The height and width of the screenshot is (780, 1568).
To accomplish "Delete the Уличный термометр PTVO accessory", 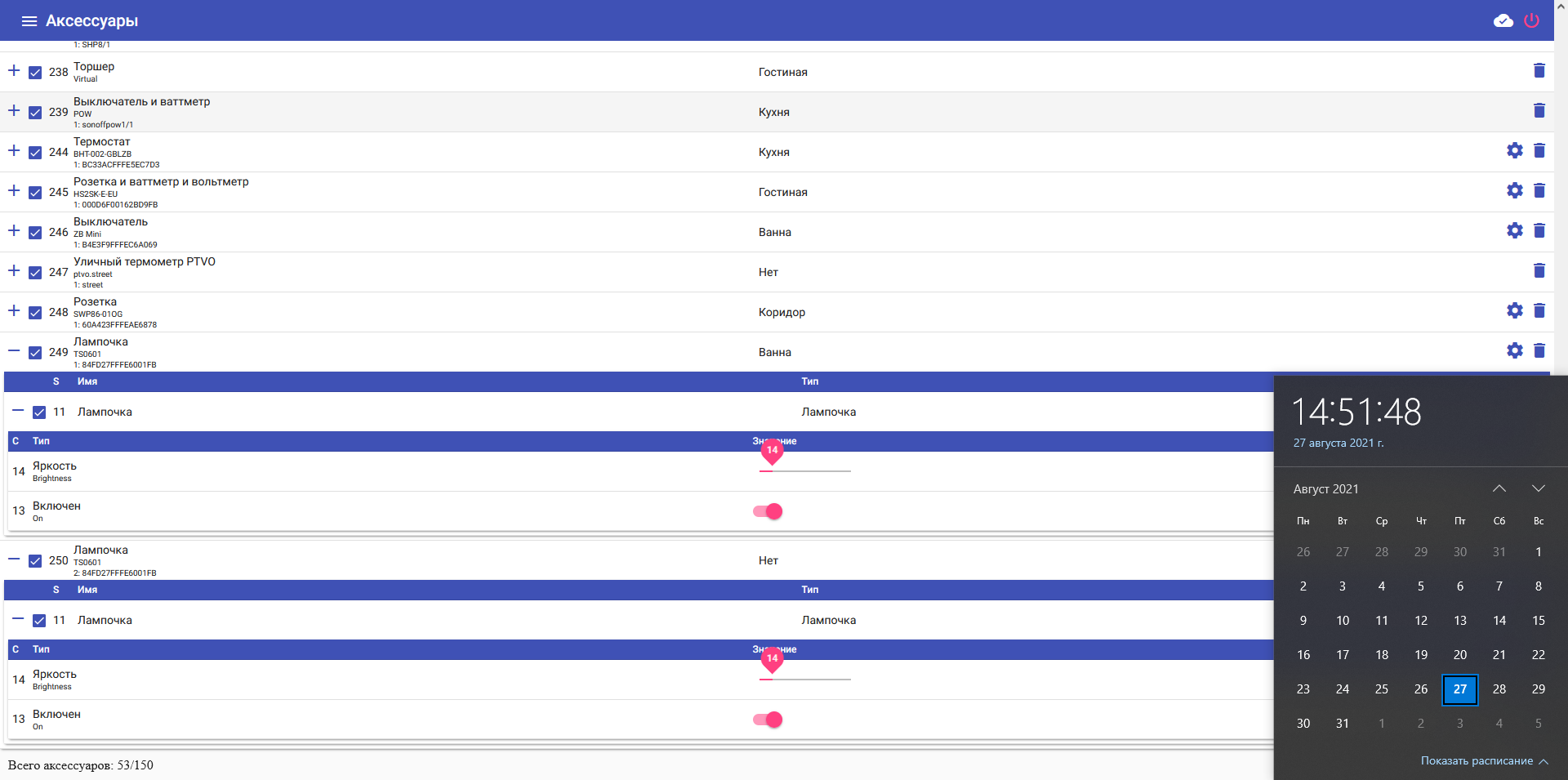I will [x=1540, y=271].
